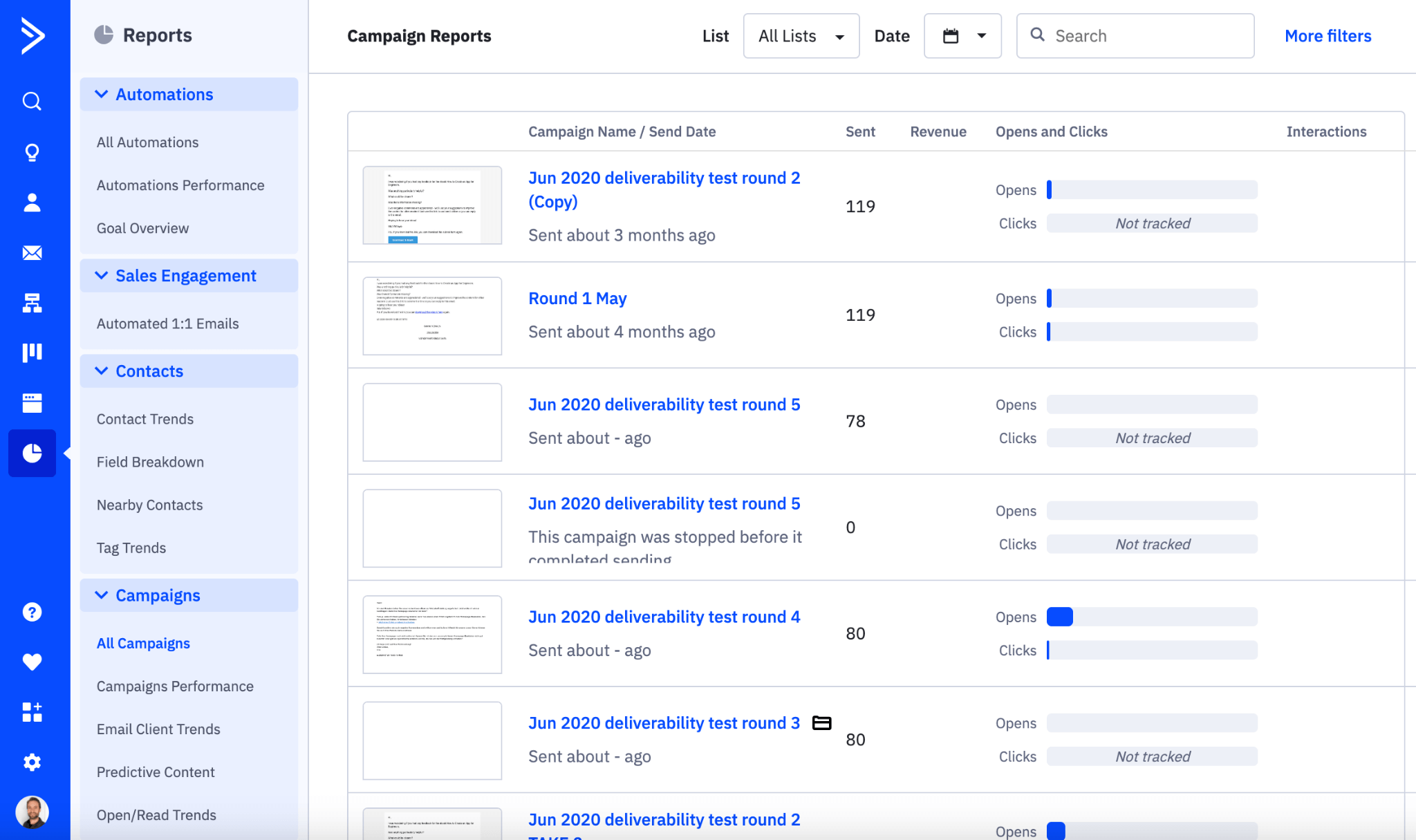This screenshot has height=840, width=1416.
Task: Click the round 4 email thumbnail
Action: tap(432, 635)
